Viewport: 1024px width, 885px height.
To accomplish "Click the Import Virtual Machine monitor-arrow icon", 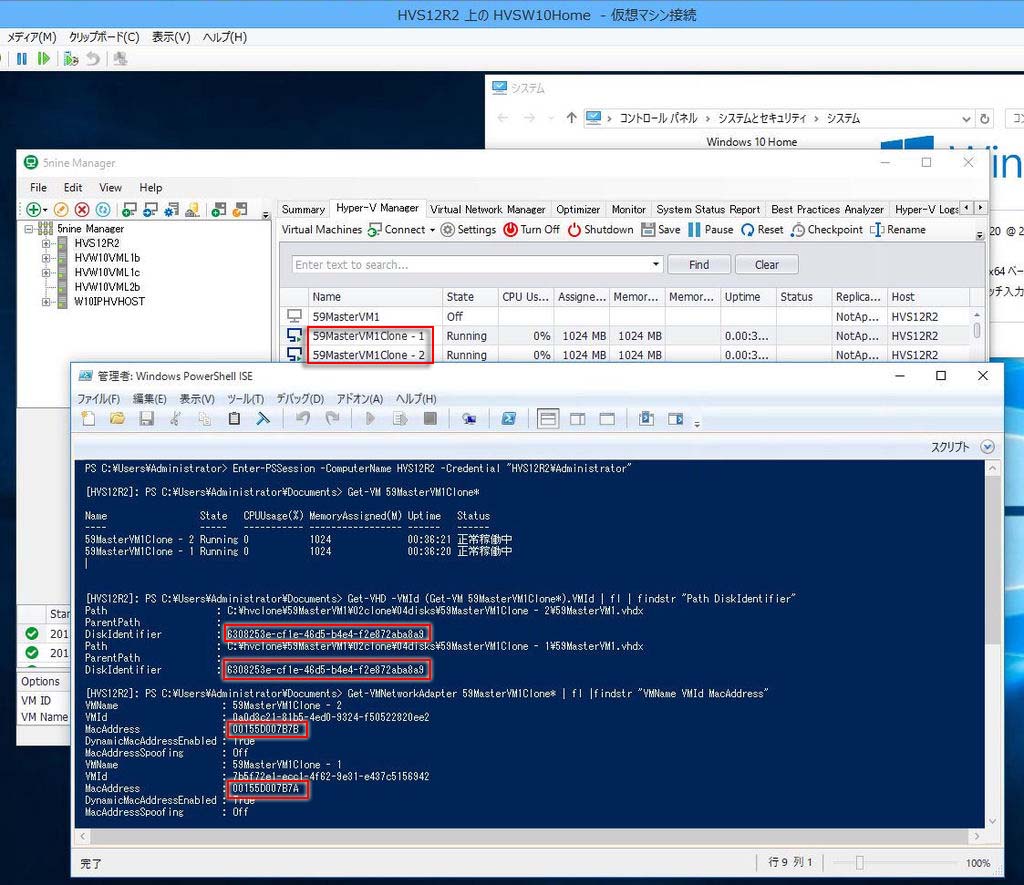I will click(150, 209).
